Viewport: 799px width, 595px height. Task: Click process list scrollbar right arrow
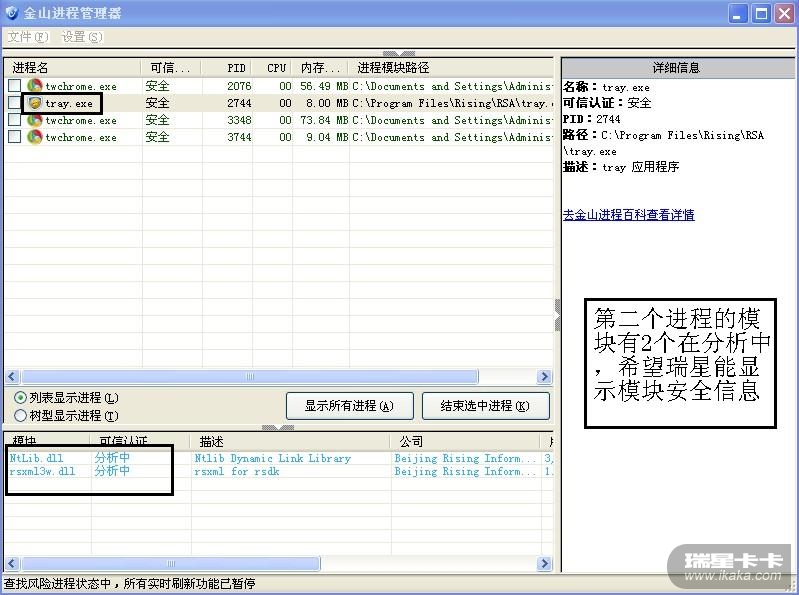(x=544, y=376)
